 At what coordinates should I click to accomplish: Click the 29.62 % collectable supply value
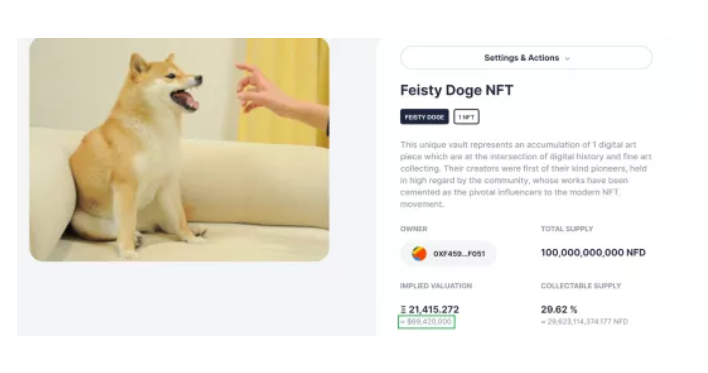(559, 309)
